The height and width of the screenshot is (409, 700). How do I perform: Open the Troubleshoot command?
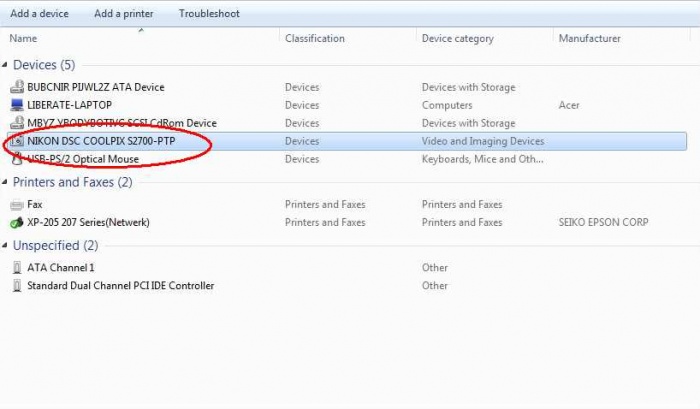pyautogui.click(x=209, y=14)
